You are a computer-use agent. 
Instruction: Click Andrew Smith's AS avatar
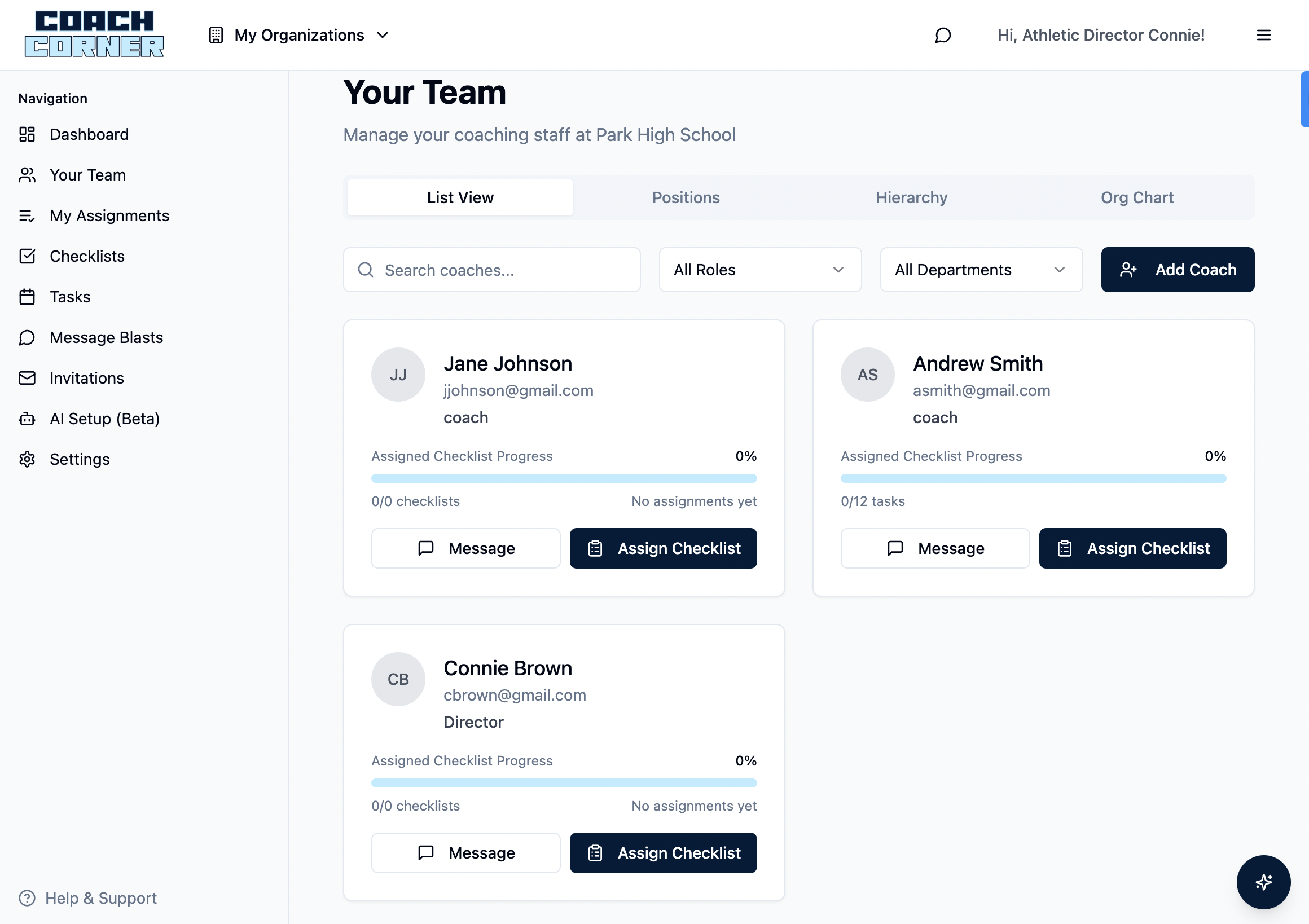click(x=867, y=375)
